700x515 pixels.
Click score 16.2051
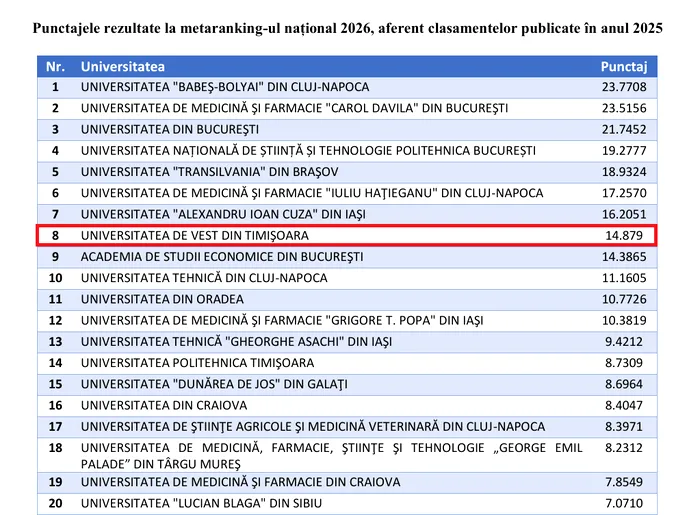coord(624,214)
